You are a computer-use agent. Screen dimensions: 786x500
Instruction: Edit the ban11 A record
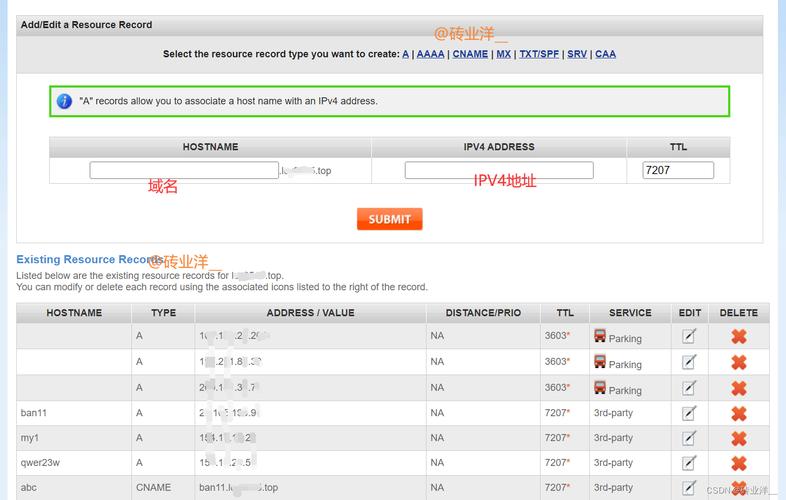(689, 413)
